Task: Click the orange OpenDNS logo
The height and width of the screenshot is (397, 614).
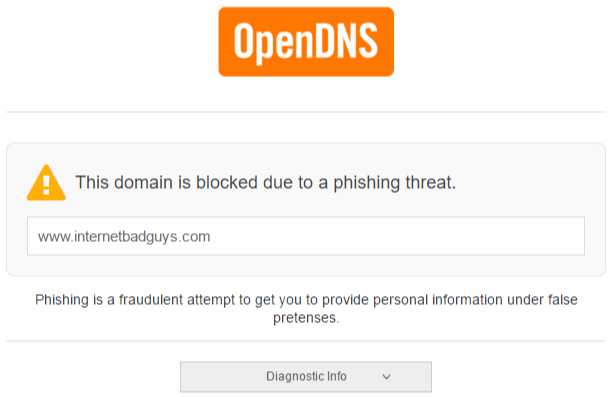Action: point(306,42)
